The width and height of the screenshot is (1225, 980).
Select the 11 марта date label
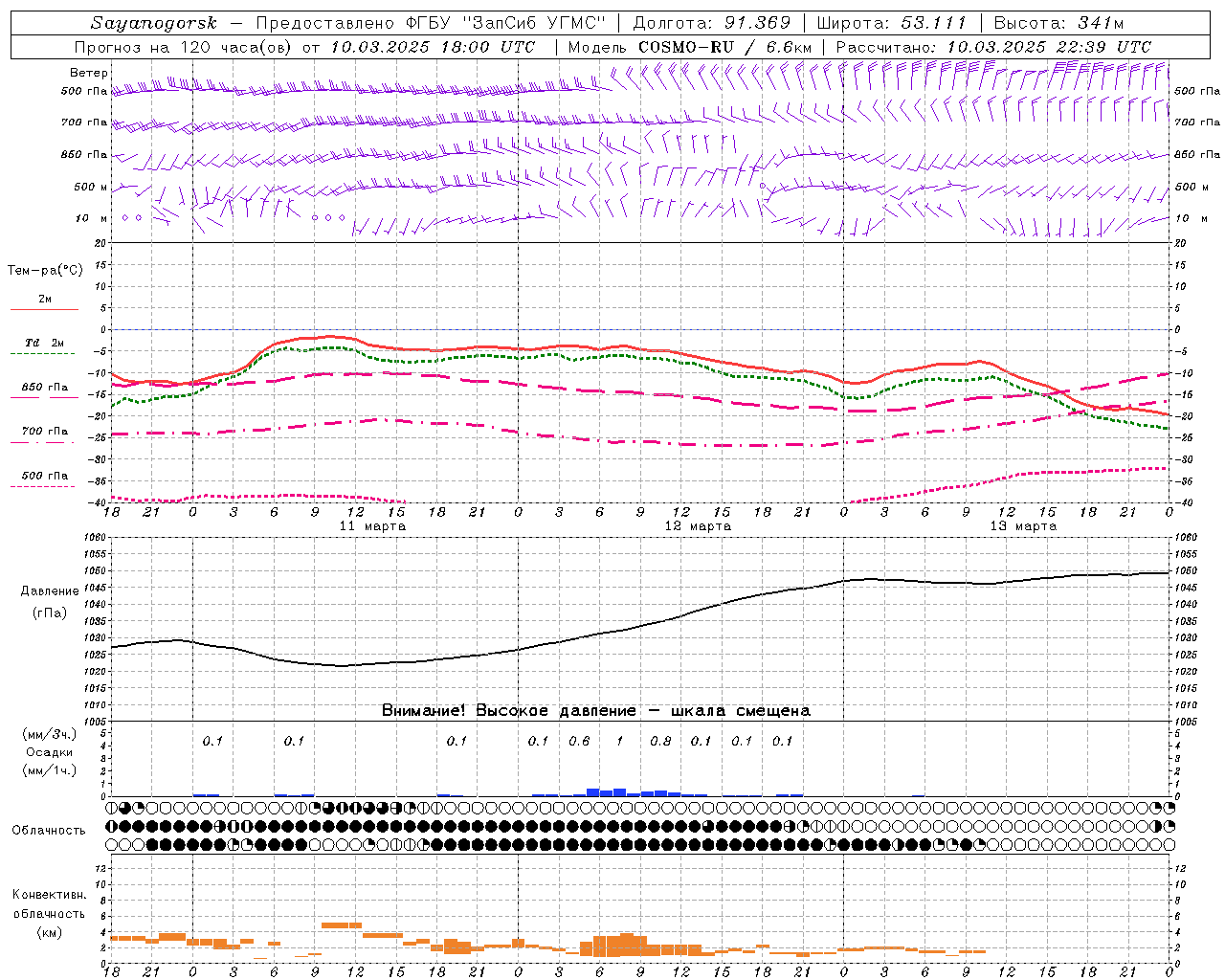[x=372, y=526]
